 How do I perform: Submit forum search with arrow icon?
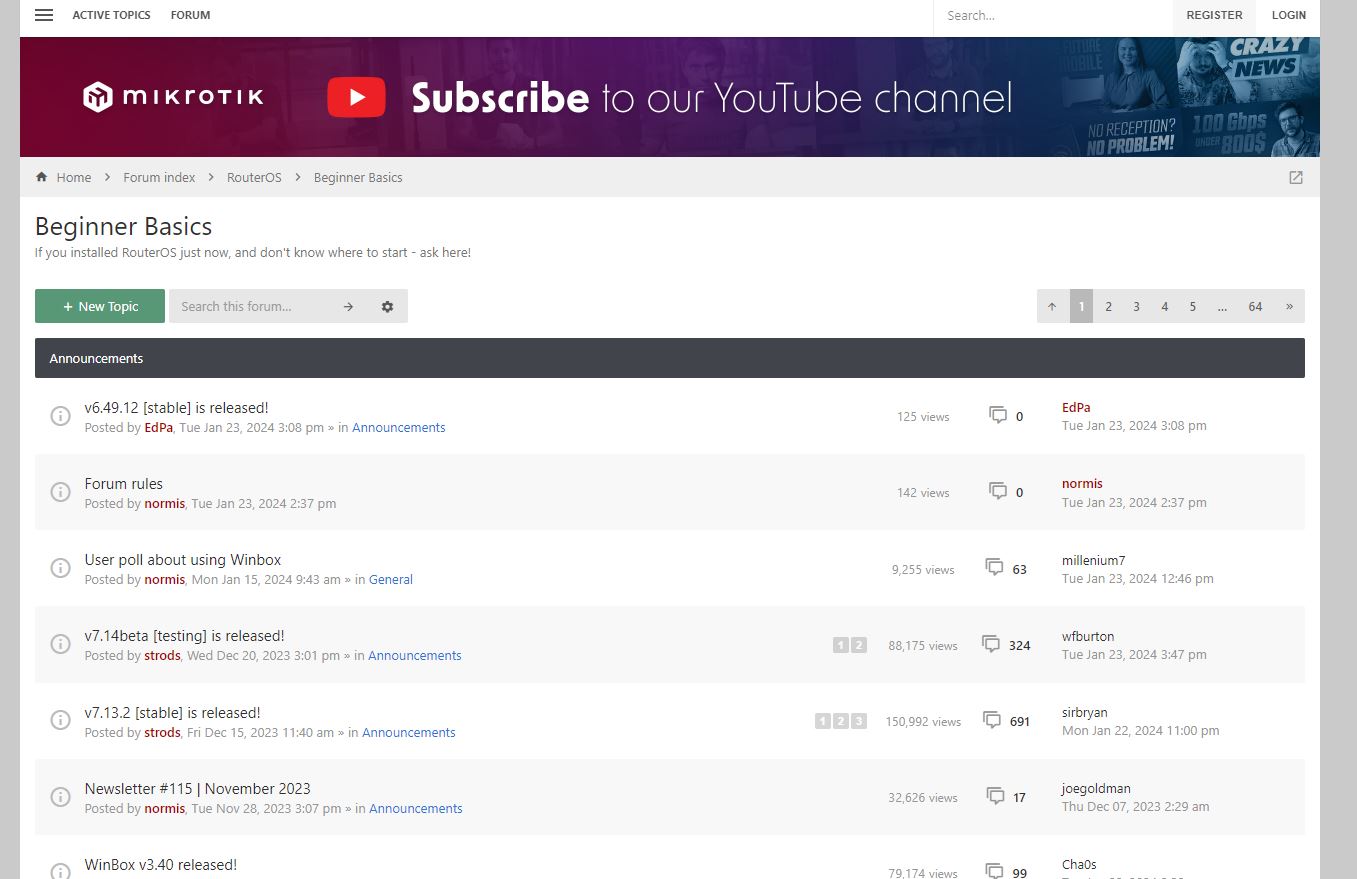pyautogui.click(x=348, y=306)
